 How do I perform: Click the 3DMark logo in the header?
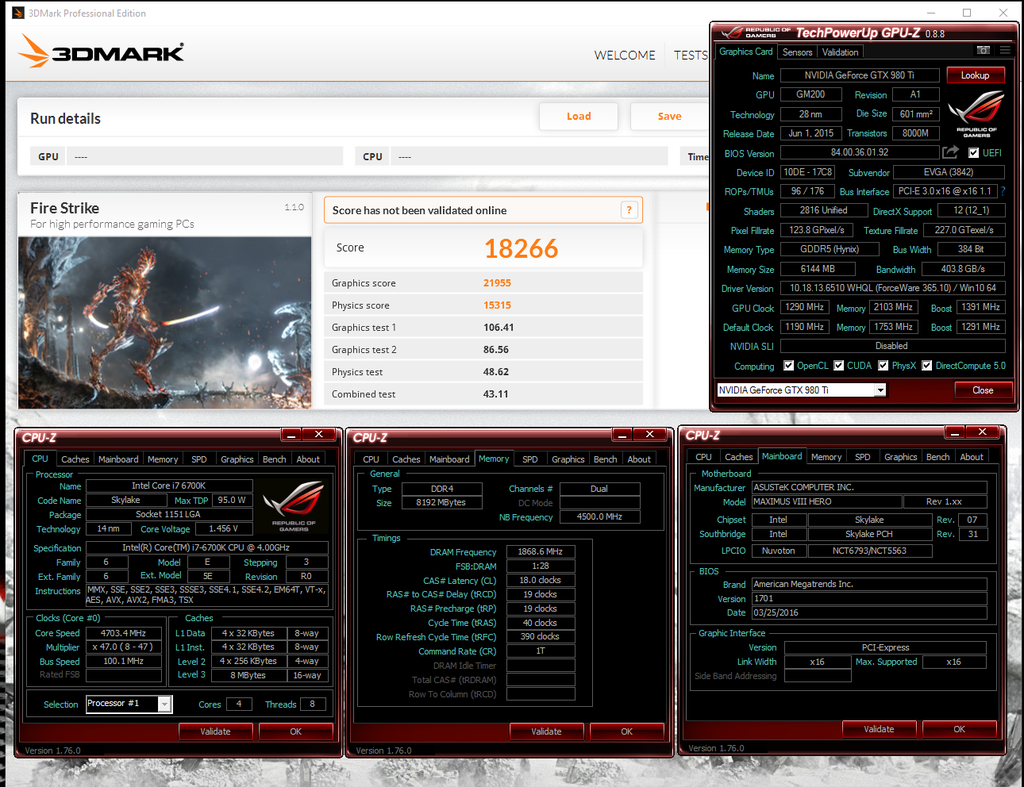coord(101,50)
